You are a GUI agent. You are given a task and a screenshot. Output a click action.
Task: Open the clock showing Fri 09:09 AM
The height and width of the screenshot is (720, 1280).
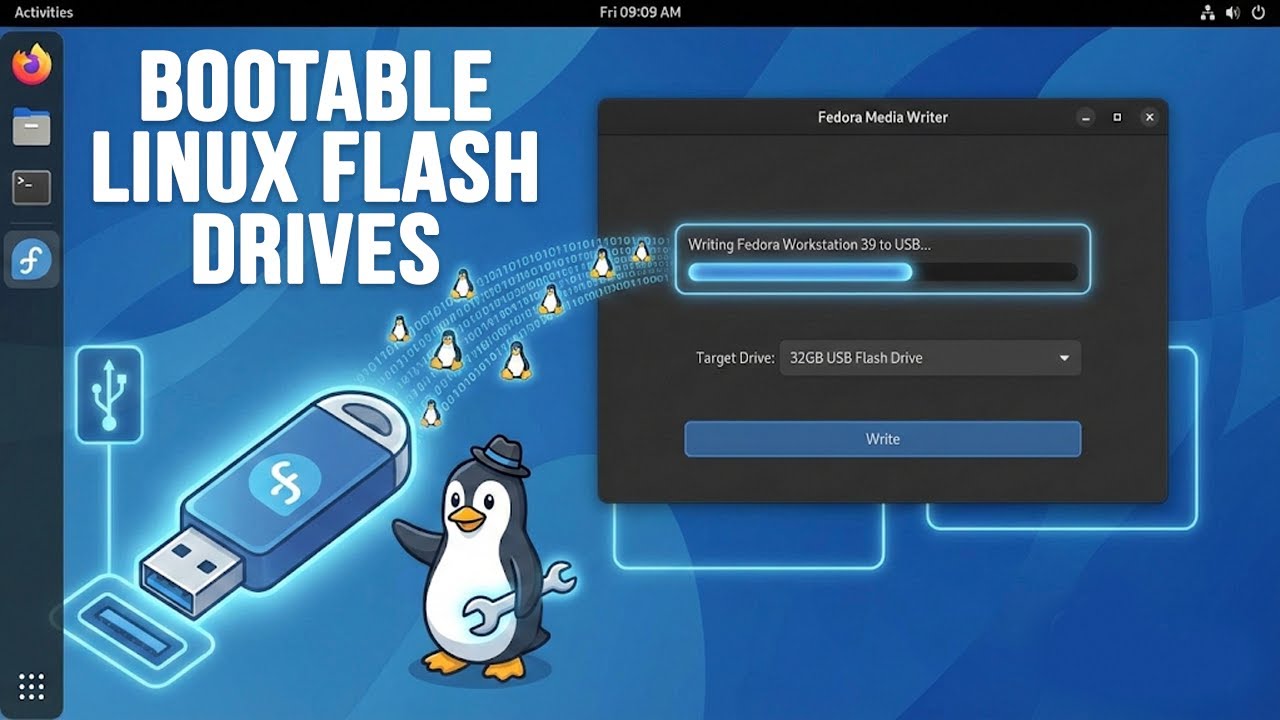(x=640, y=12)
